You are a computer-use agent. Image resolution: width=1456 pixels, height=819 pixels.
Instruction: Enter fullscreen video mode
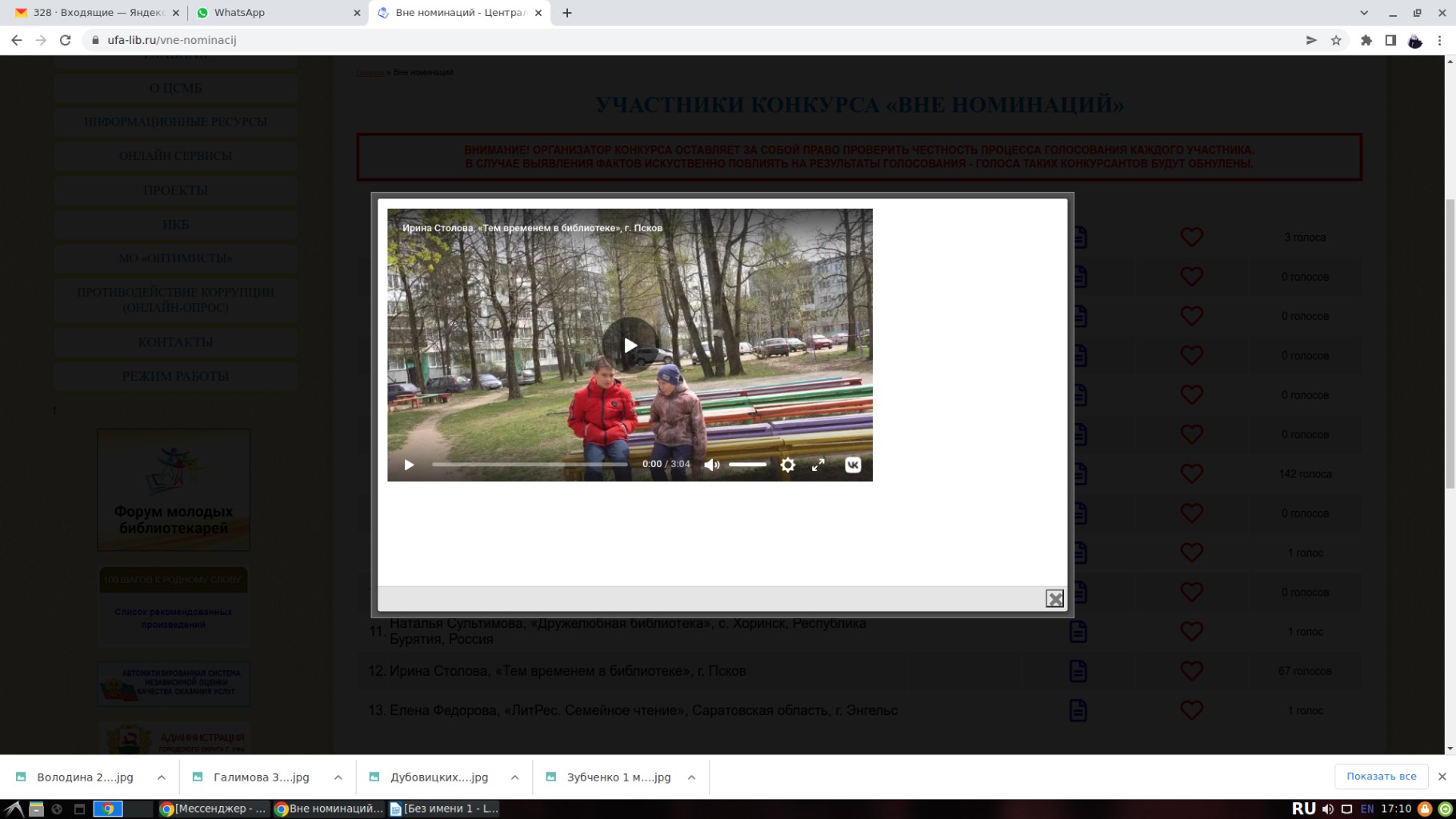[818, 465]
